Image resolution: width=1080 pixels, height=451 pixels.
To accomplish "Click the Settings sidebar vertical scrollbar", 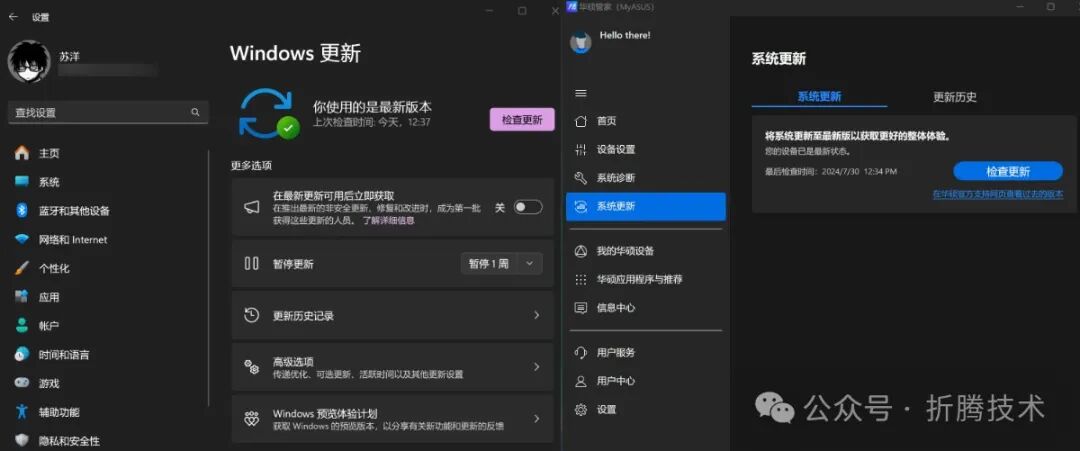I will 209,279.
